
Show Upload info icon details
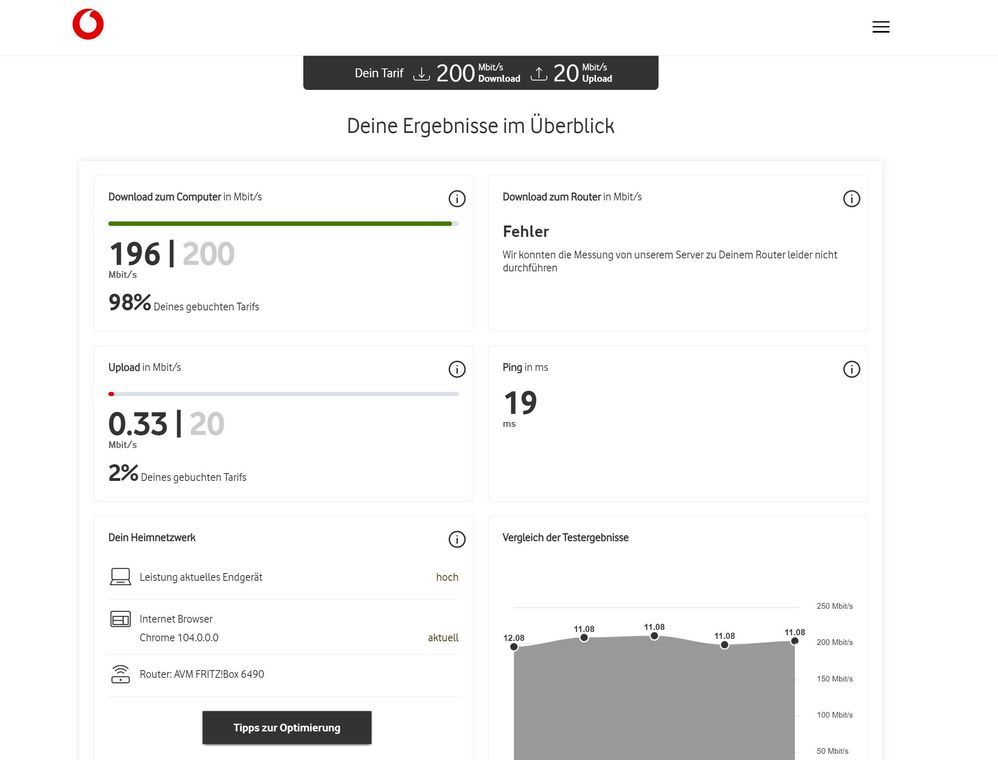(457, 369)
